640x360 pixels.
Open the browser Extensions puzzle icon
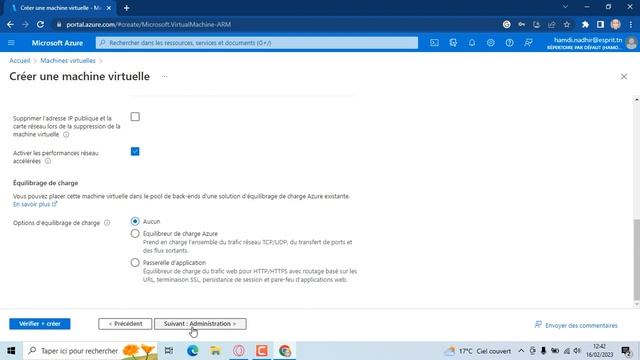click(x=585, y=24)
